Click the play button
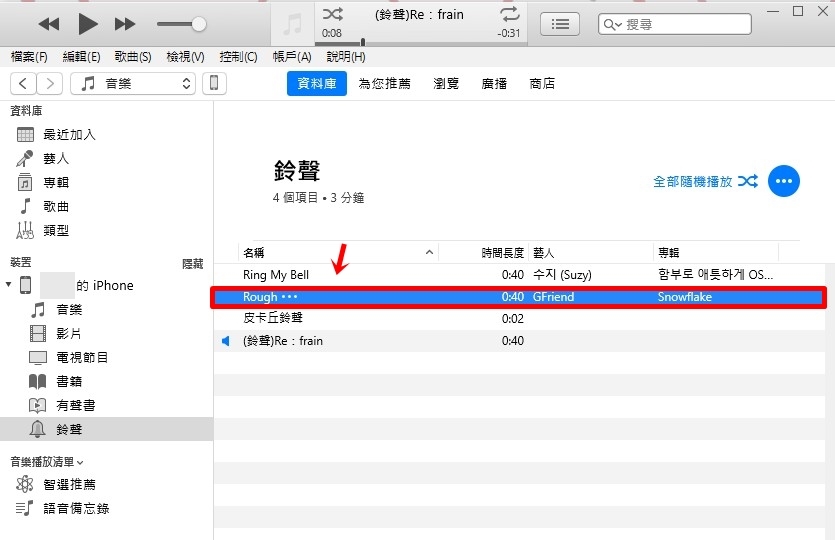The image size is (835, 540). coord(87,24)
